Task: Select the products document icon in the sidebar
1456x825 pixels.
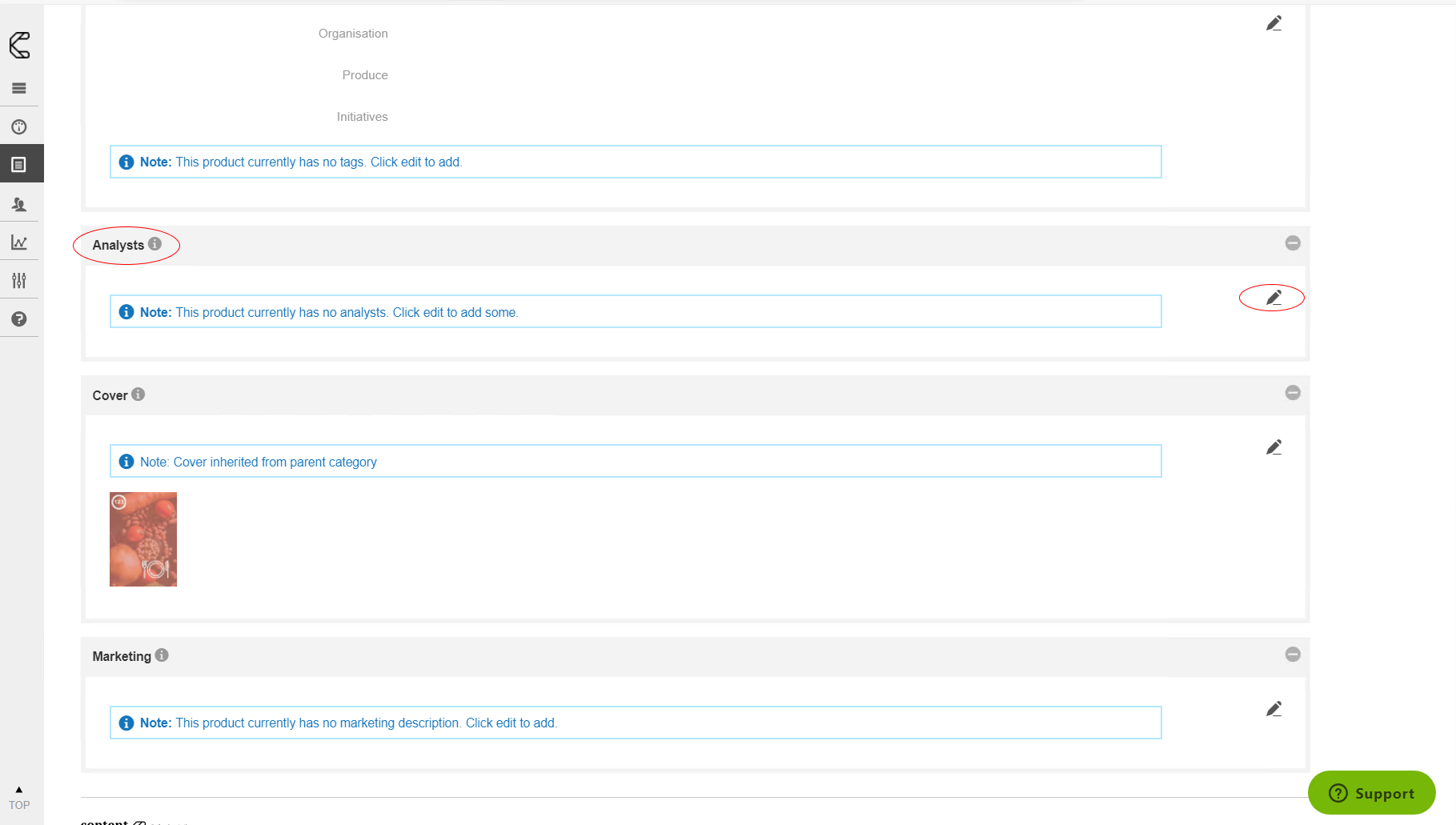Action: pyautogui.click(x=19, y=165)
